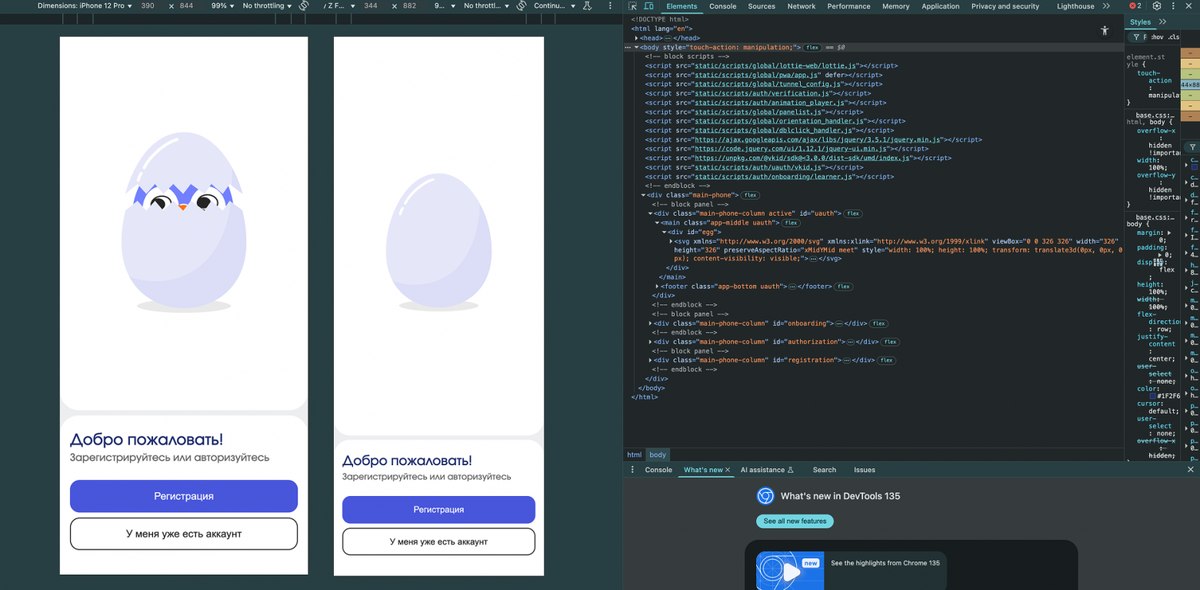Click the See all new features button
Viewport: 1200px width, 590px height.
point(794,521)
